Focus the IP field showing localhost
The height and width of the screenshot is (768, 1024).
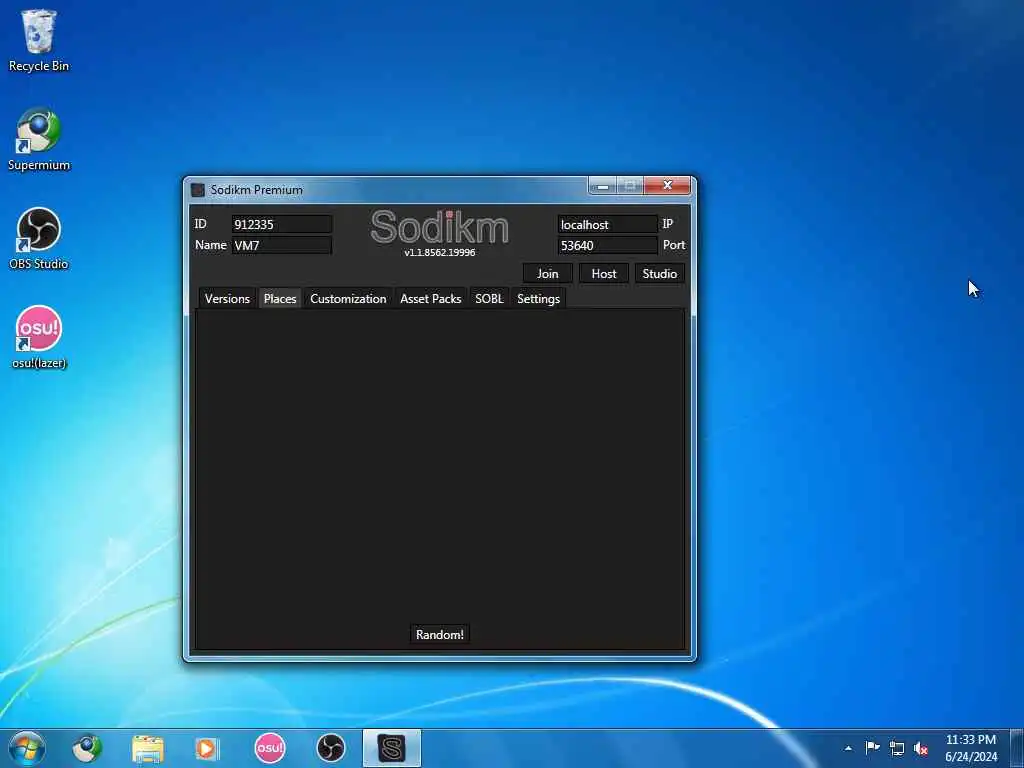[607, 224]
